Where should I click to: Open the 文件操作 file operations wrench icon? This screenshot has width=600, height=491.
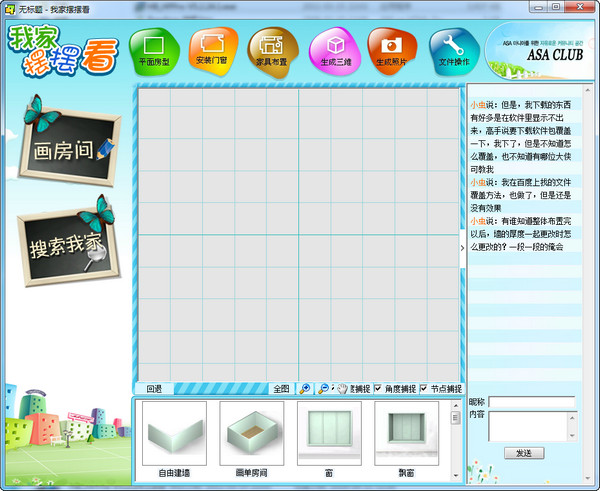click(453, 47)
